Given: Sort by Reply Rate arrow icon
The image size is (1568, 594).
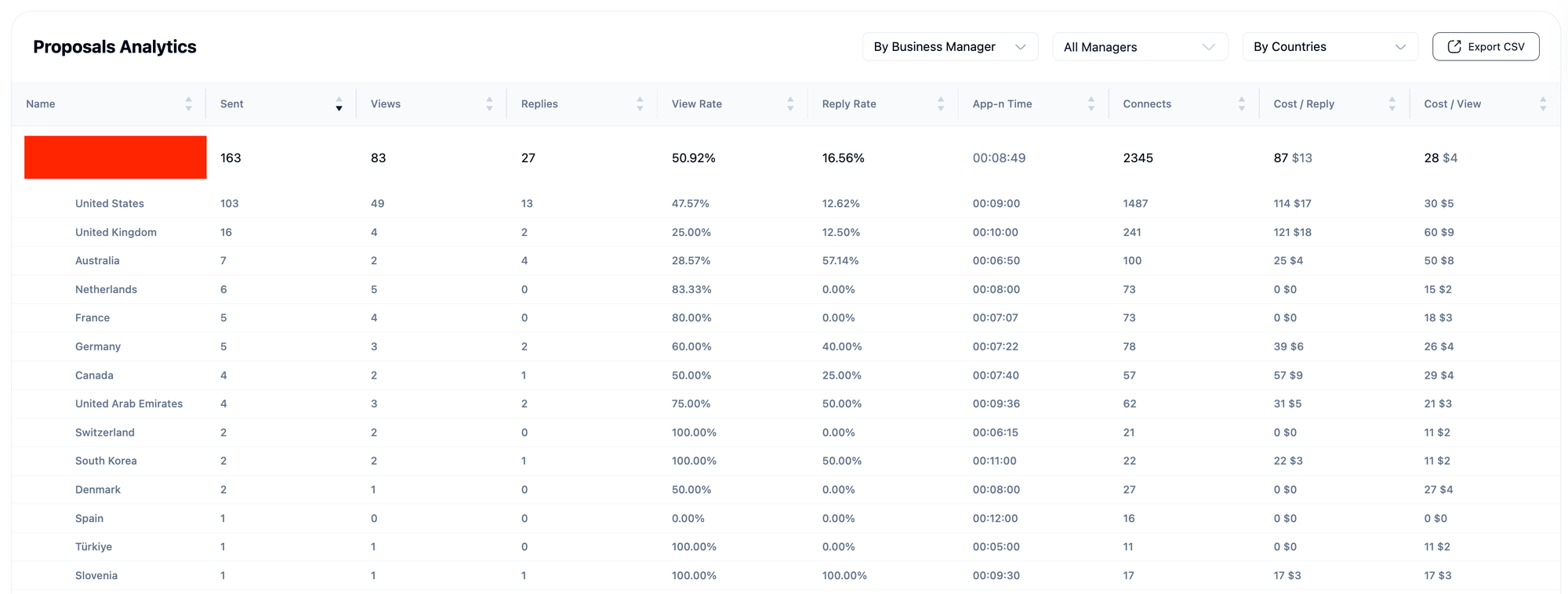Looking at the screenshot, I should [x=941, y=104].
